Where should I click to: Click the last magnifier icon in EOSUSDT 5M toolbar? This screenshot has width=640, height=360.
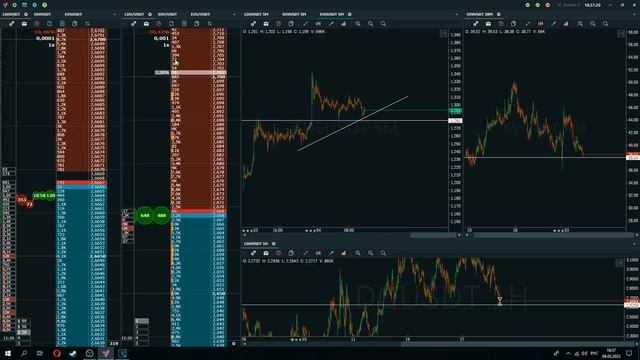click(383, 24)
